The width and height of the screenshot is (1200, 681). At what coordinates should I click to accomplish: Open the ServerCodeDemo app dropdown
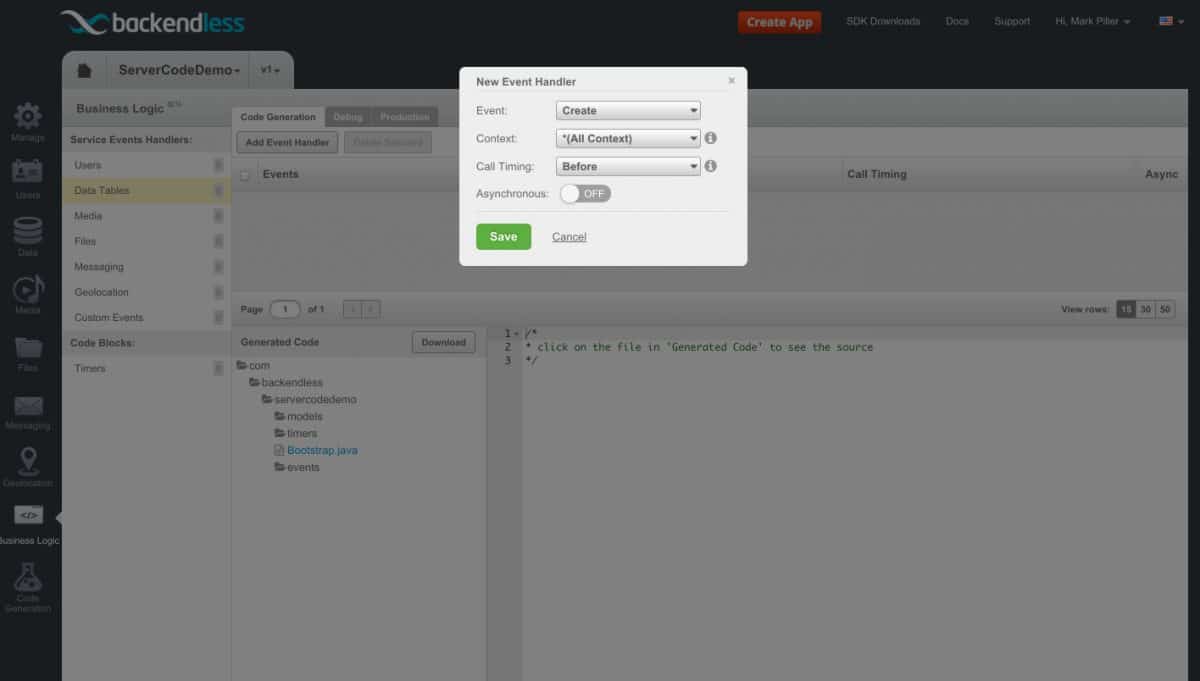click(x=180, y=71)
